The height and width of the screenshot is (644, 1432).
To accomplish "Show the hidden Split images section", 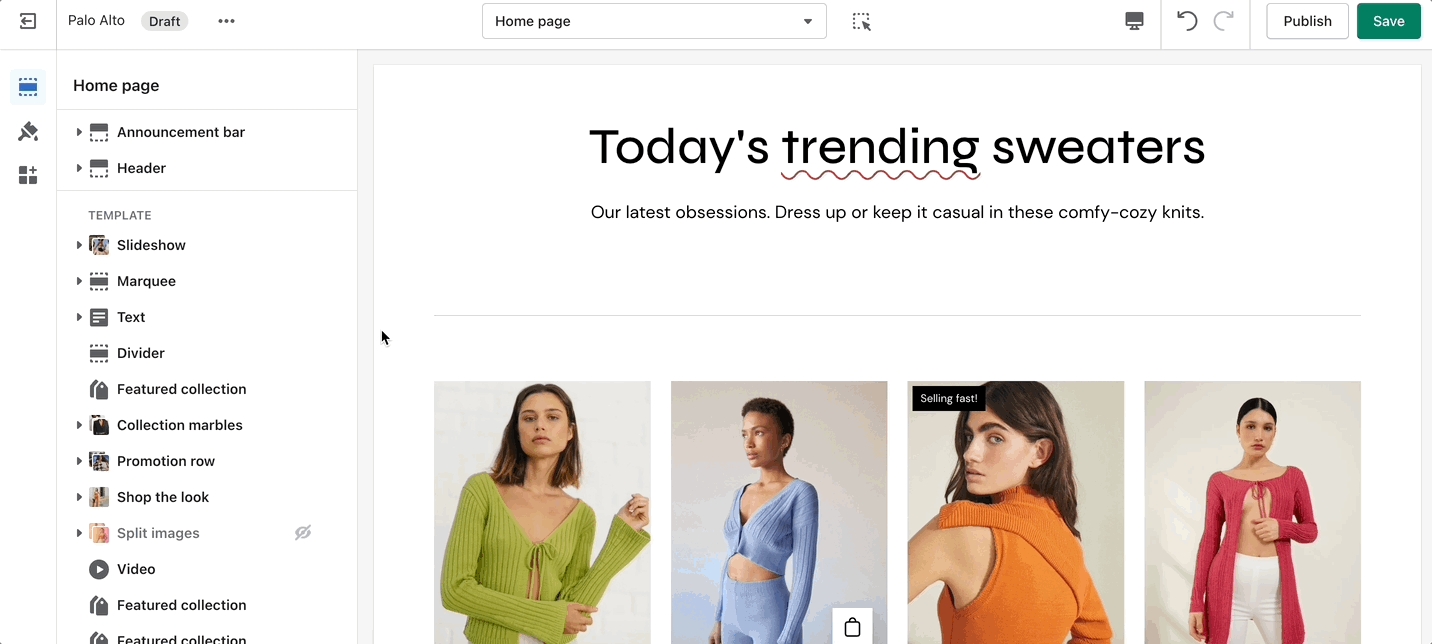I will 303,533.
